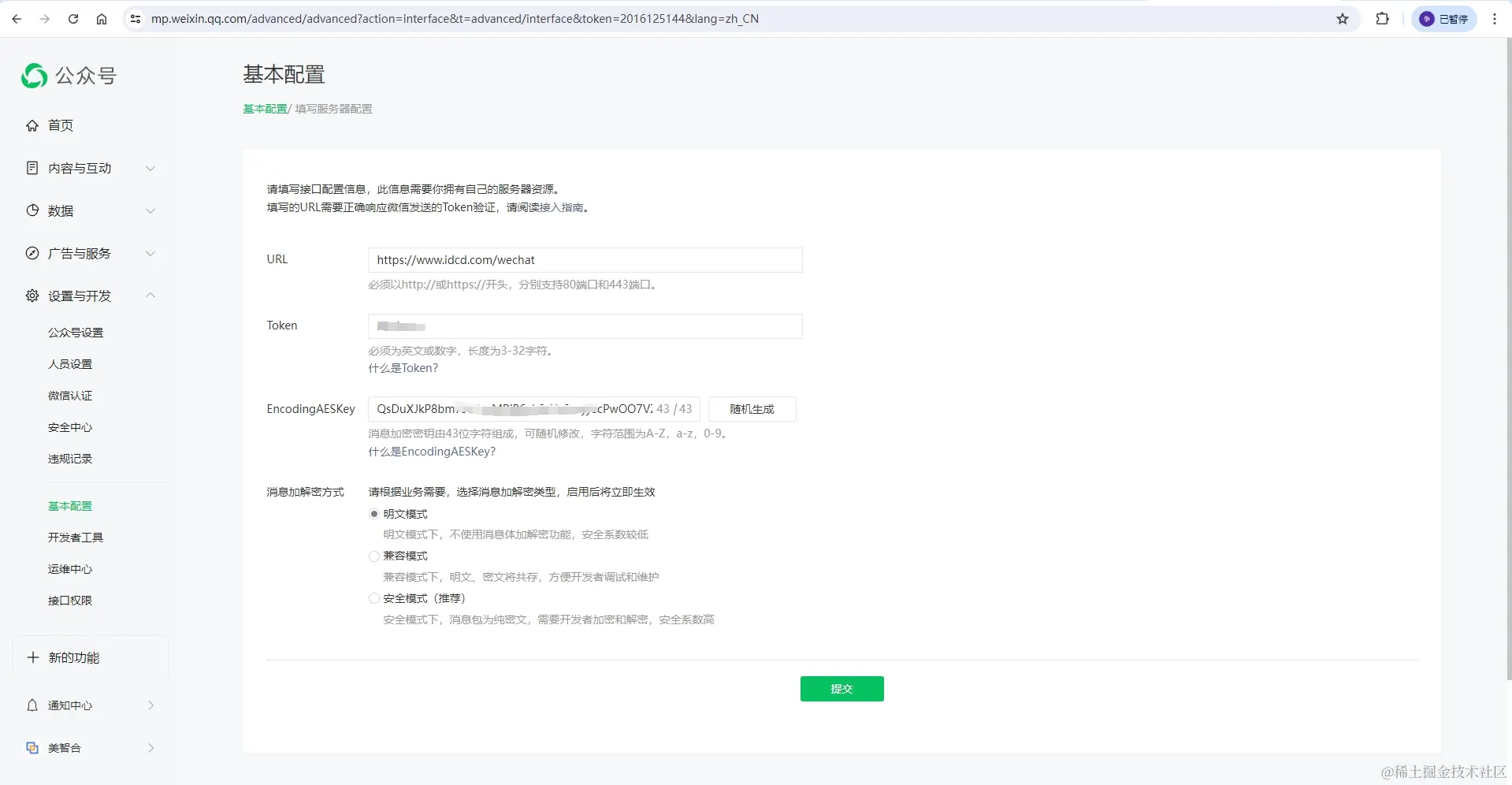1512x785 pixels.
Task: Expand the 内容与互动 sidebar section
Action: coord(150,168)
